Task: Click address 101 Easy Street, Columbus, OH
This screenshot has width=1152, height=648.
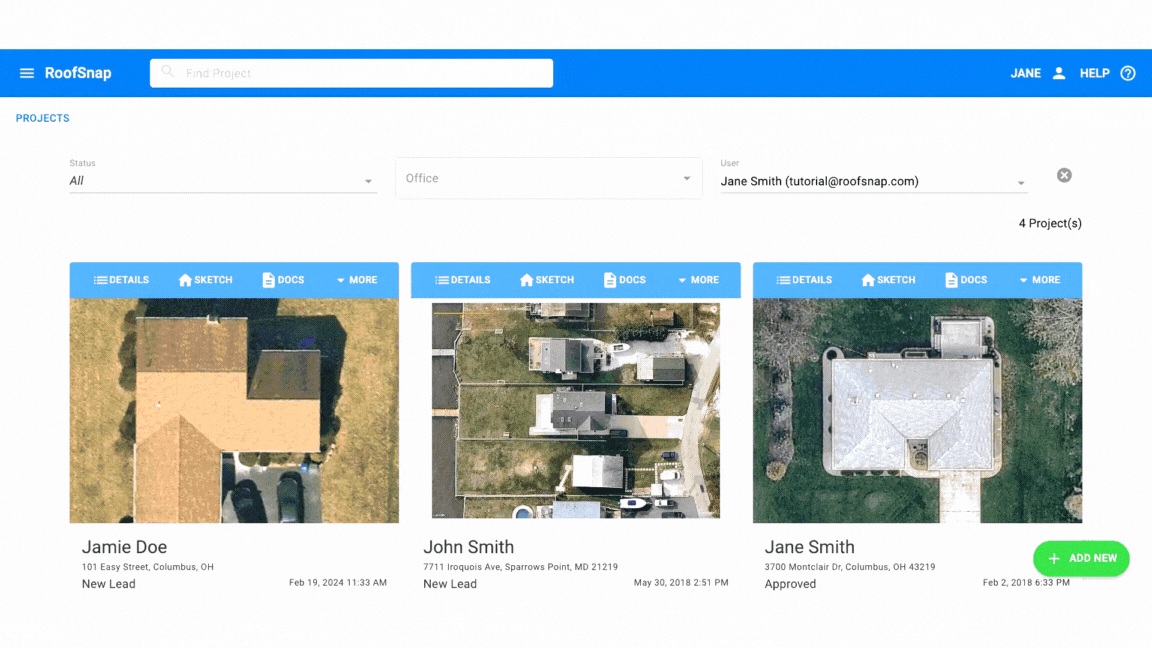Action: [148, 567]
